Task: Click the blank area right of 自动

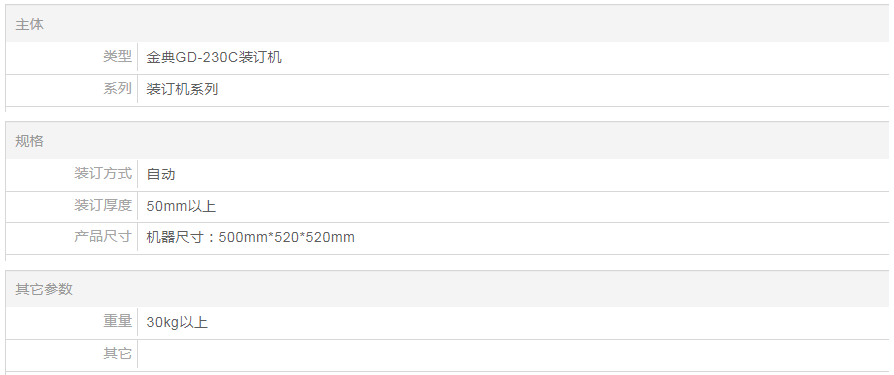Action: click(x=532, y=174)
